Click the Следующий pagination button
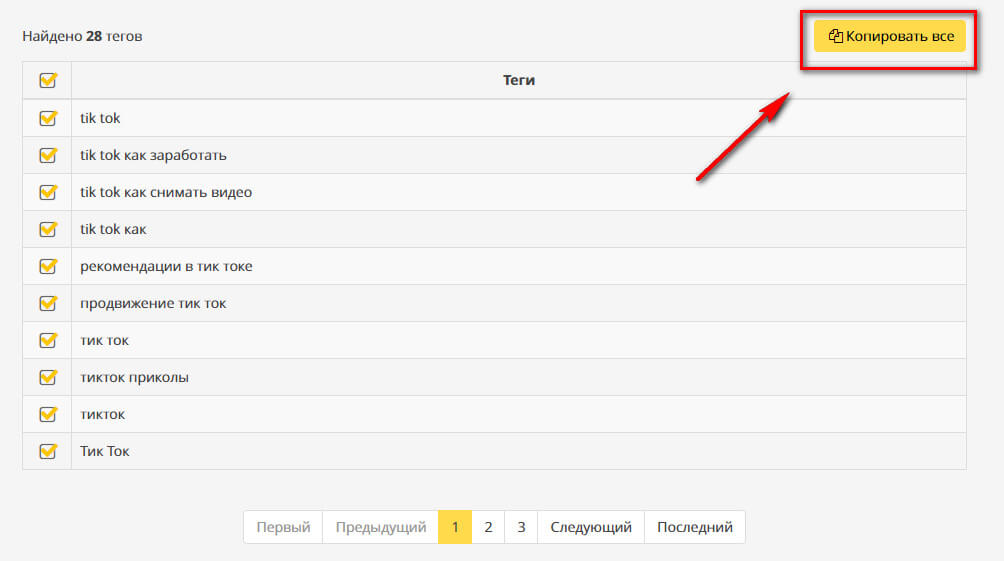 click(x=591, y=527)
